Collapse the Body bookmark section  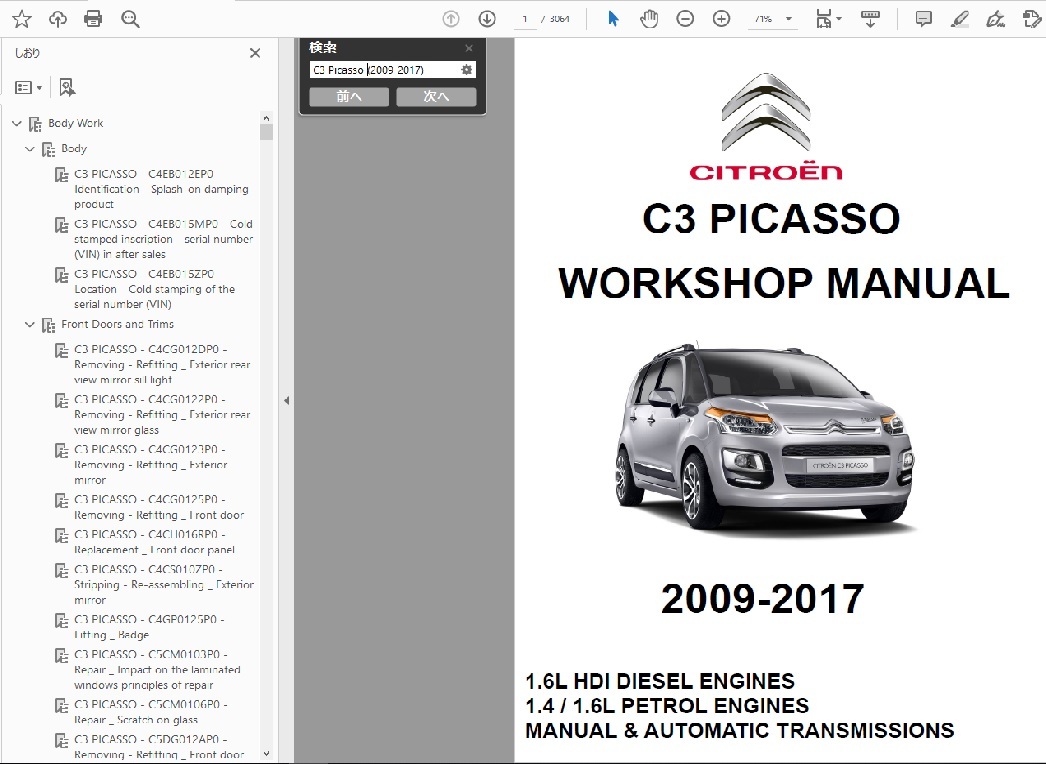pos(29,149)
